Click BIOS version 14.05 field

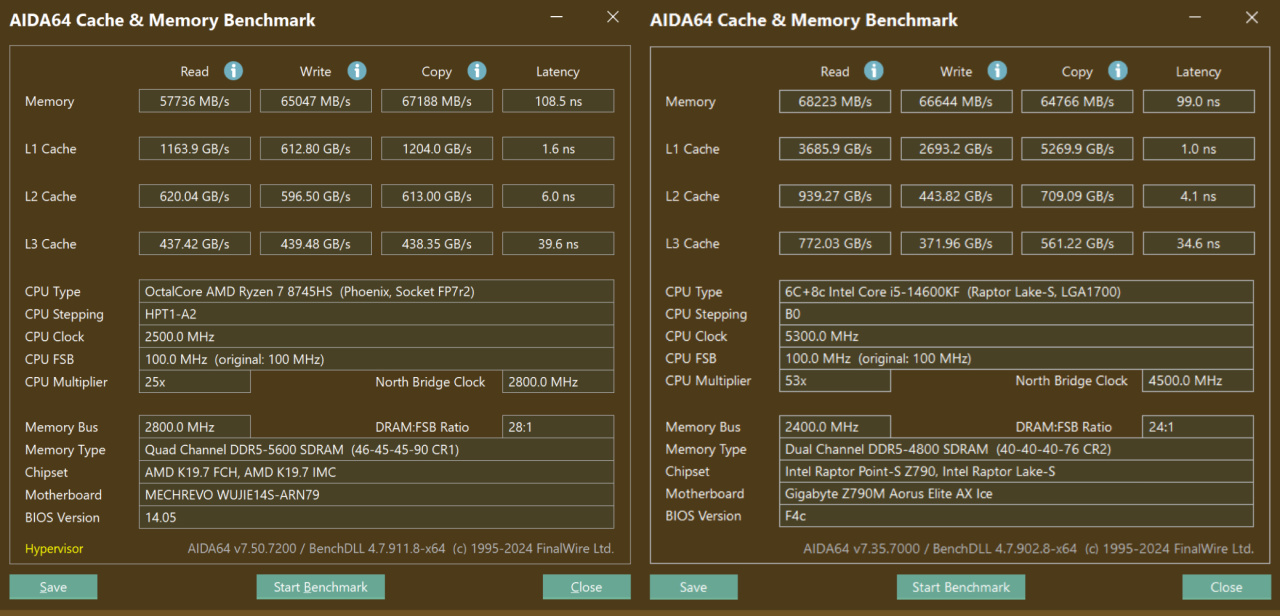(x=376, y=517)
